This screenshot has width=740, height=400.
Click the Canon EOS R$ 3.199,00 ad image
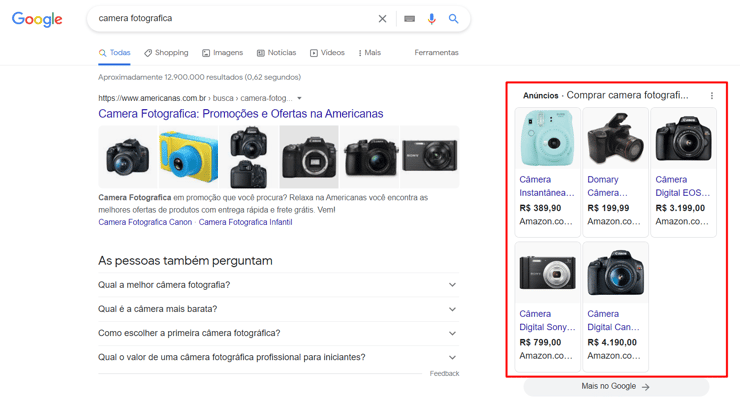pos(683,138)
